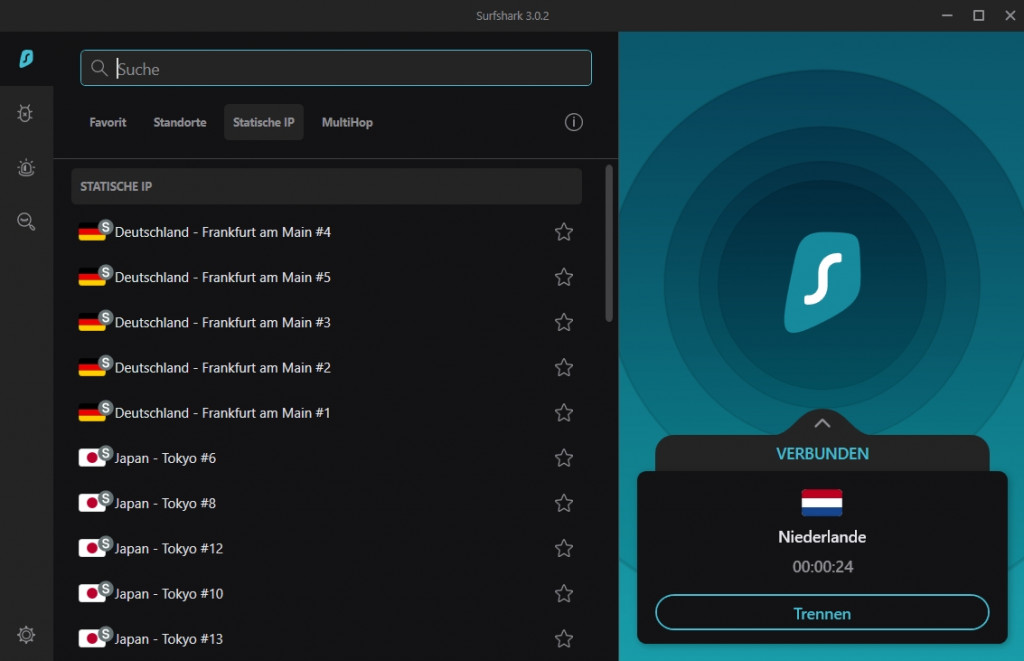Viewport: 1024px width, 661px height.
Task: Open the Alert siren icon in sidebar
Action: click(x=26, y=168)
